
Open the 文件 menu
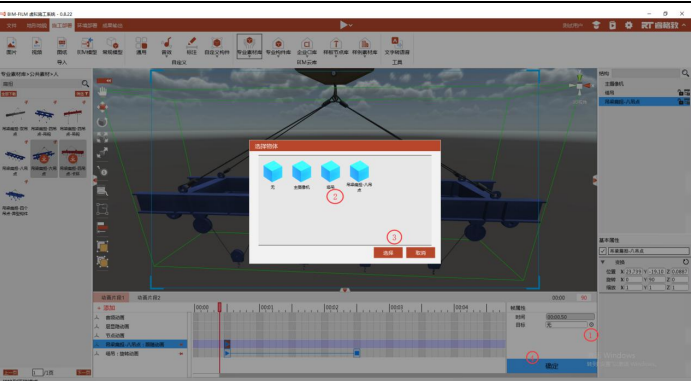(11, 26)
